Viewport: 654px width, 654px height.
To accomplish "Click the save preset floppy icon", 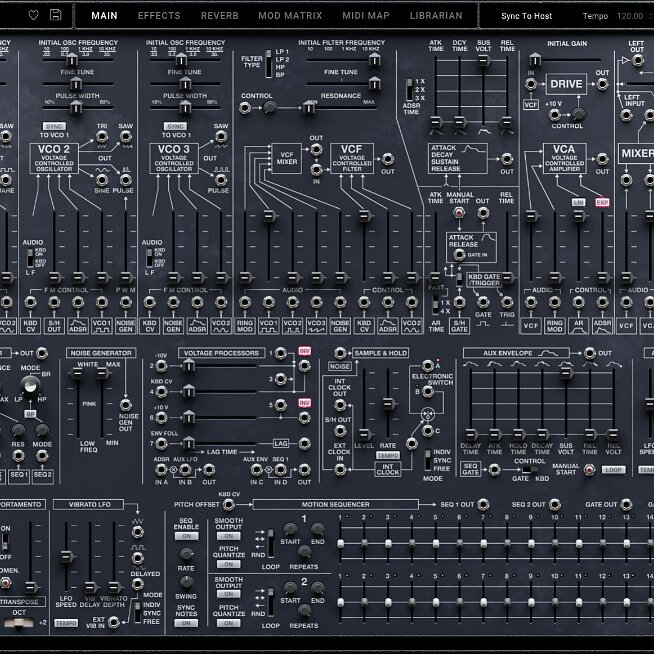I will 55,15.
